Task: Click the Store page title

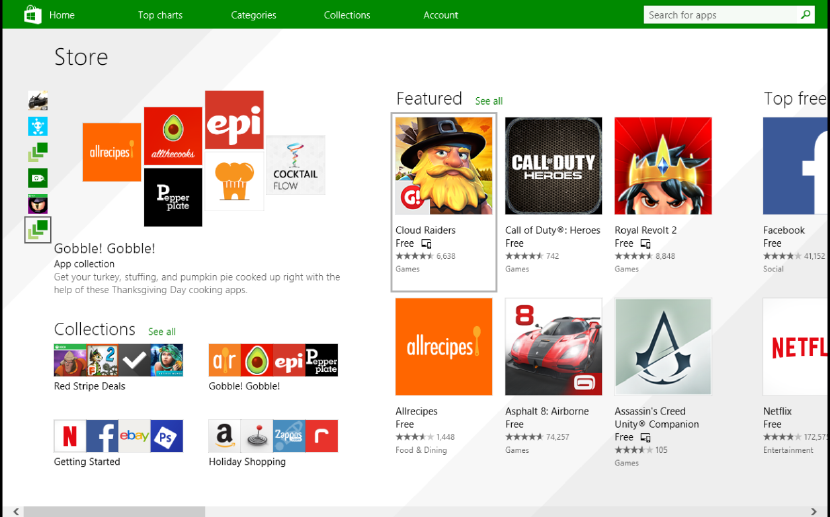Action: [81, 57]
